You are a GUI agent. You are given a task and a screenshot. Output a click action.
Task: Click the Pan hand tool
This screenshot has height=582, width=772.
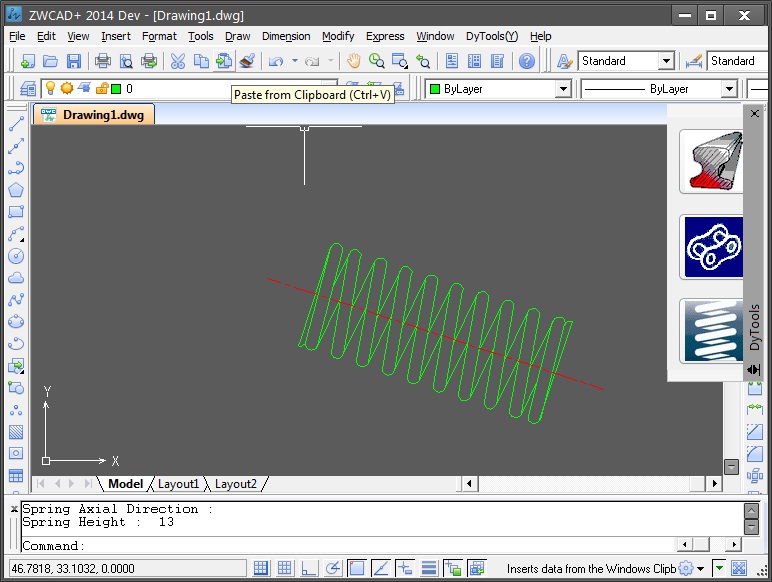354,61
